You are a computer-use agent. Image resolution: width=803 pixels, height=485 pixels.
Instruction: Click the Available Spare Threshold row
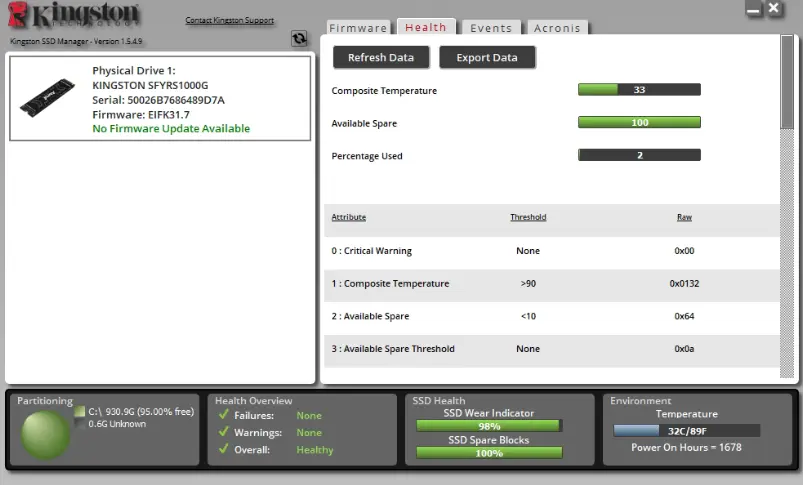pos(552,349)
